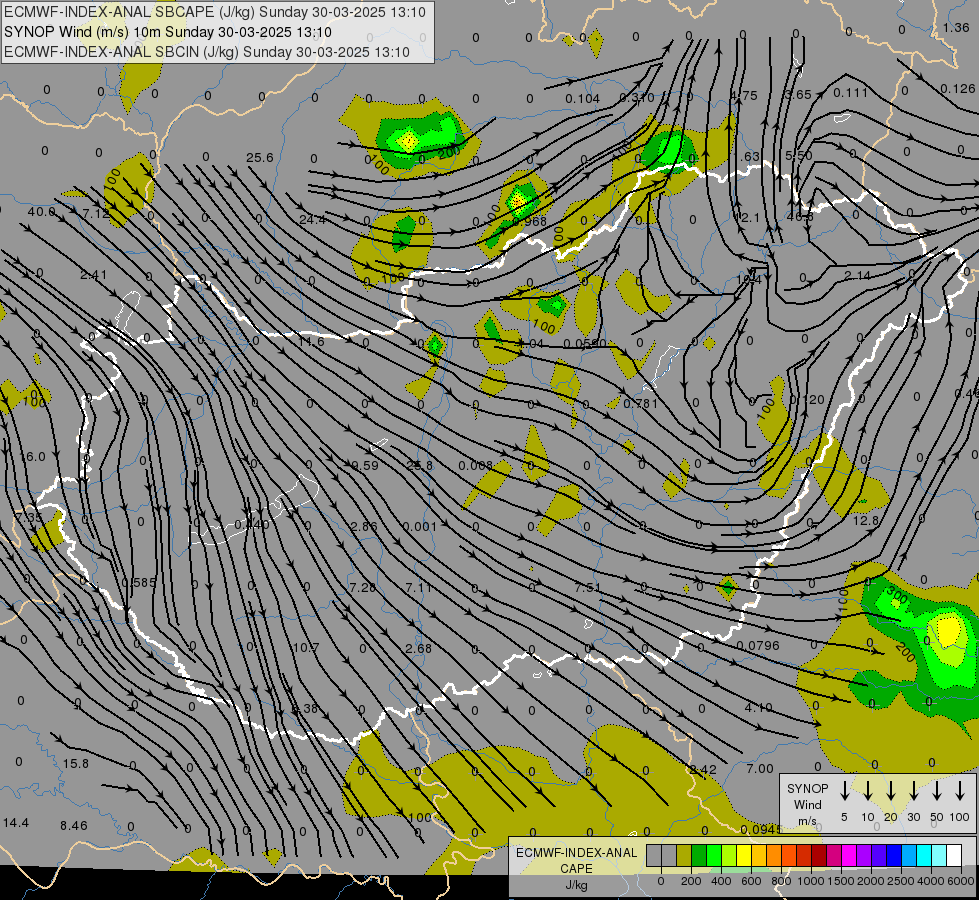The width and height of the screenshot is (979, 900).
Task: Click the map value '2.41'
Action: 94,274
